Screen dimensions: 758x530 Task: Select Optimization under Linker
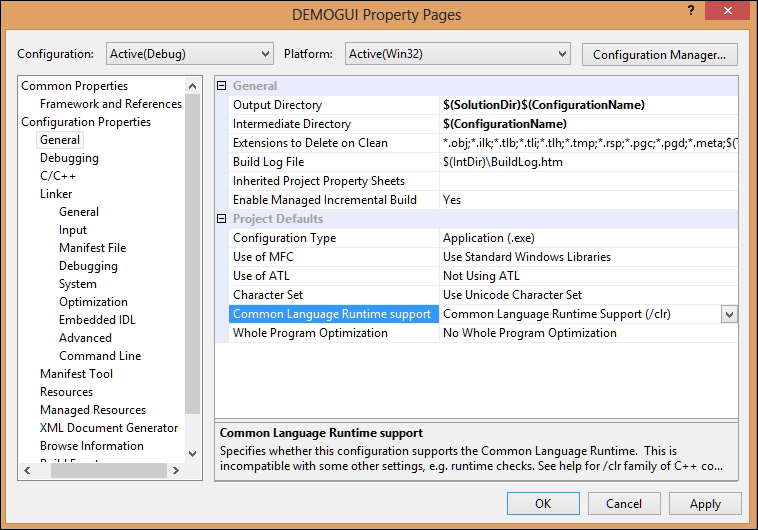click(93, 302)
